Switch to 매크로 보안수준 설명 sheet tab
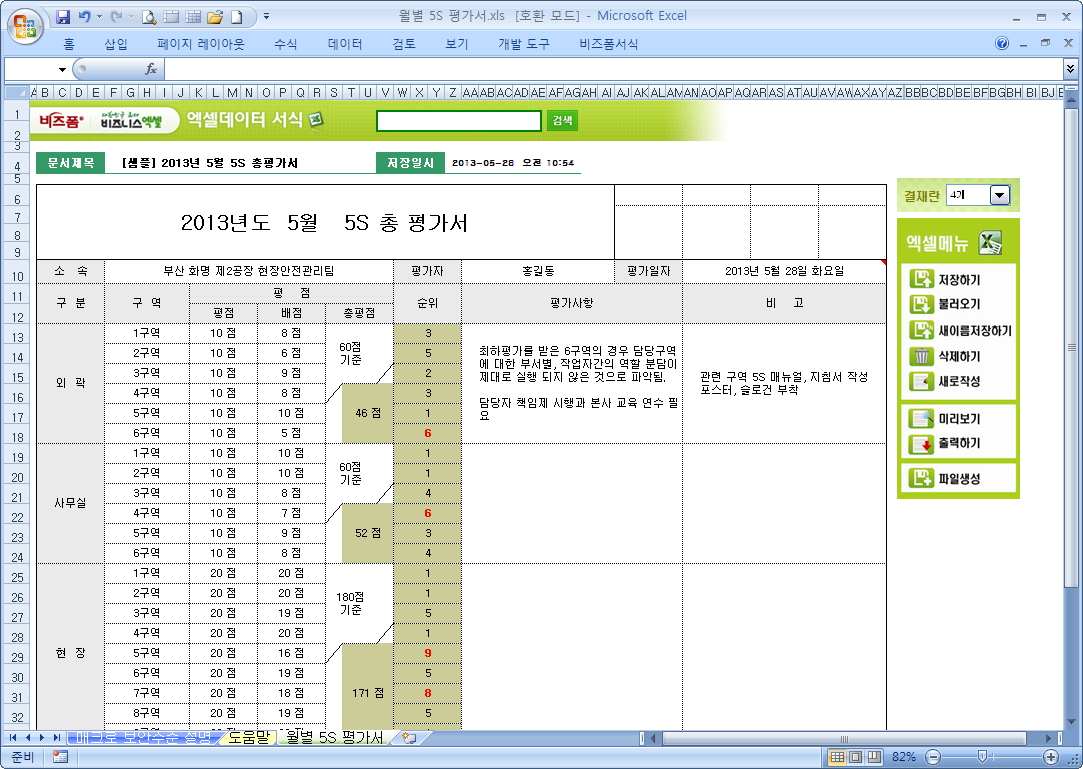Viewport: 1083px width, 769px height. point(144,738)
